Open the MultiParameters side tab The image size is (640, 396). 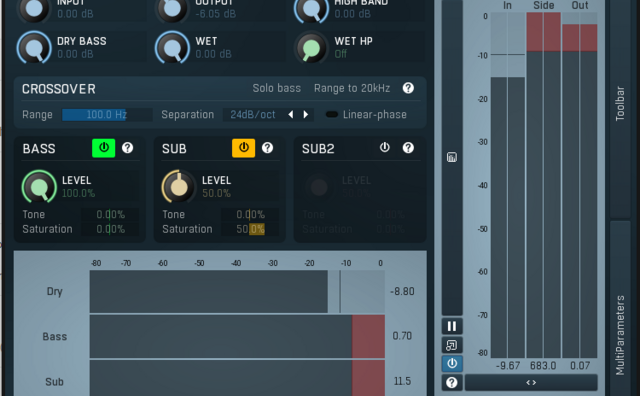[620, 335]
